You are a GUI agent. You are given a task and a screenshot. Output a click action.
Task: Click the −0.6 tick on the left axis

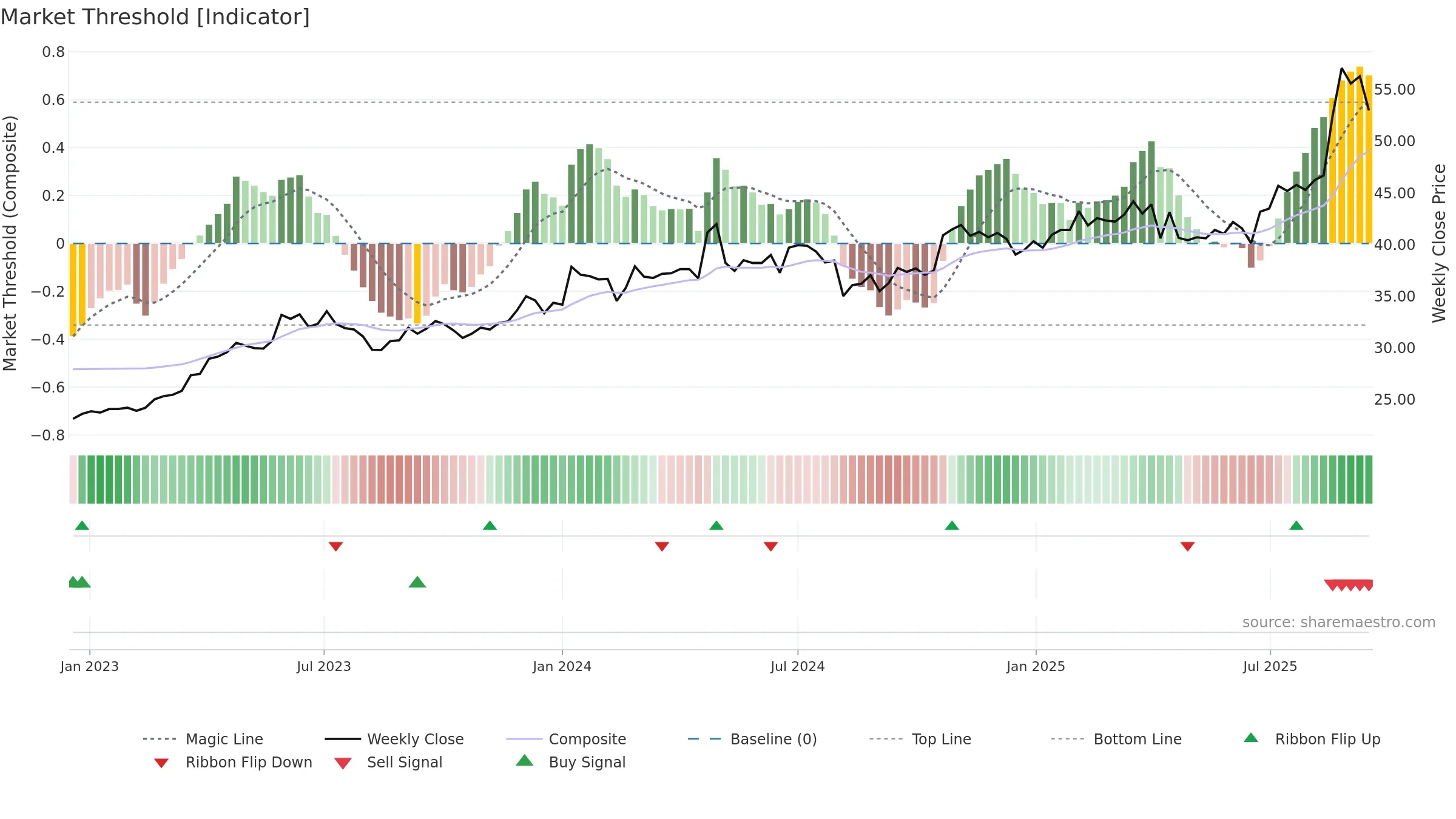48,388
